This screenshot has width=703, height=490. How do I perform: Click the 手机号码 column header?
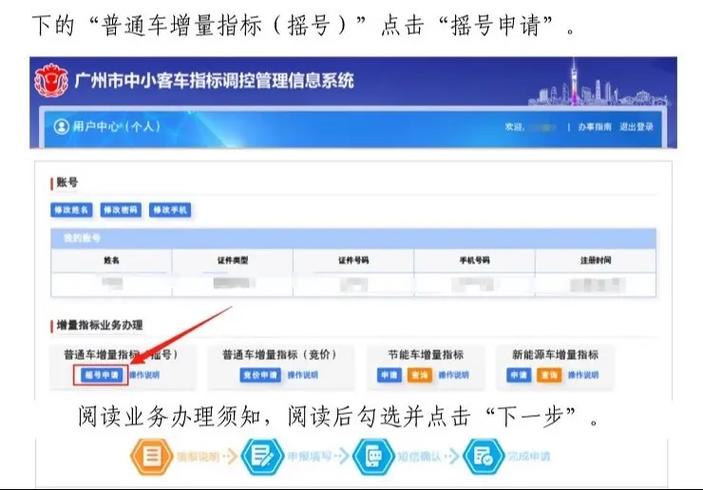(475, 260)
